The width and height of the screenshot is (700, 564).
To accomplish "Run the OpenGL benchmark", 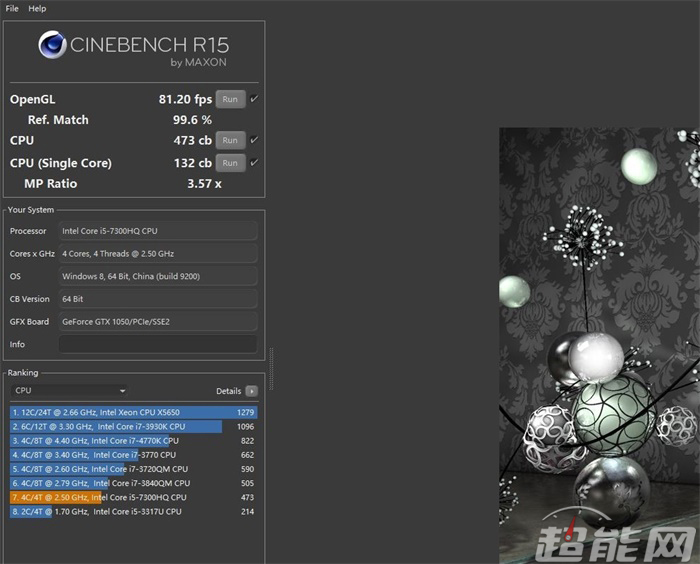I will [x=230, y=99].
